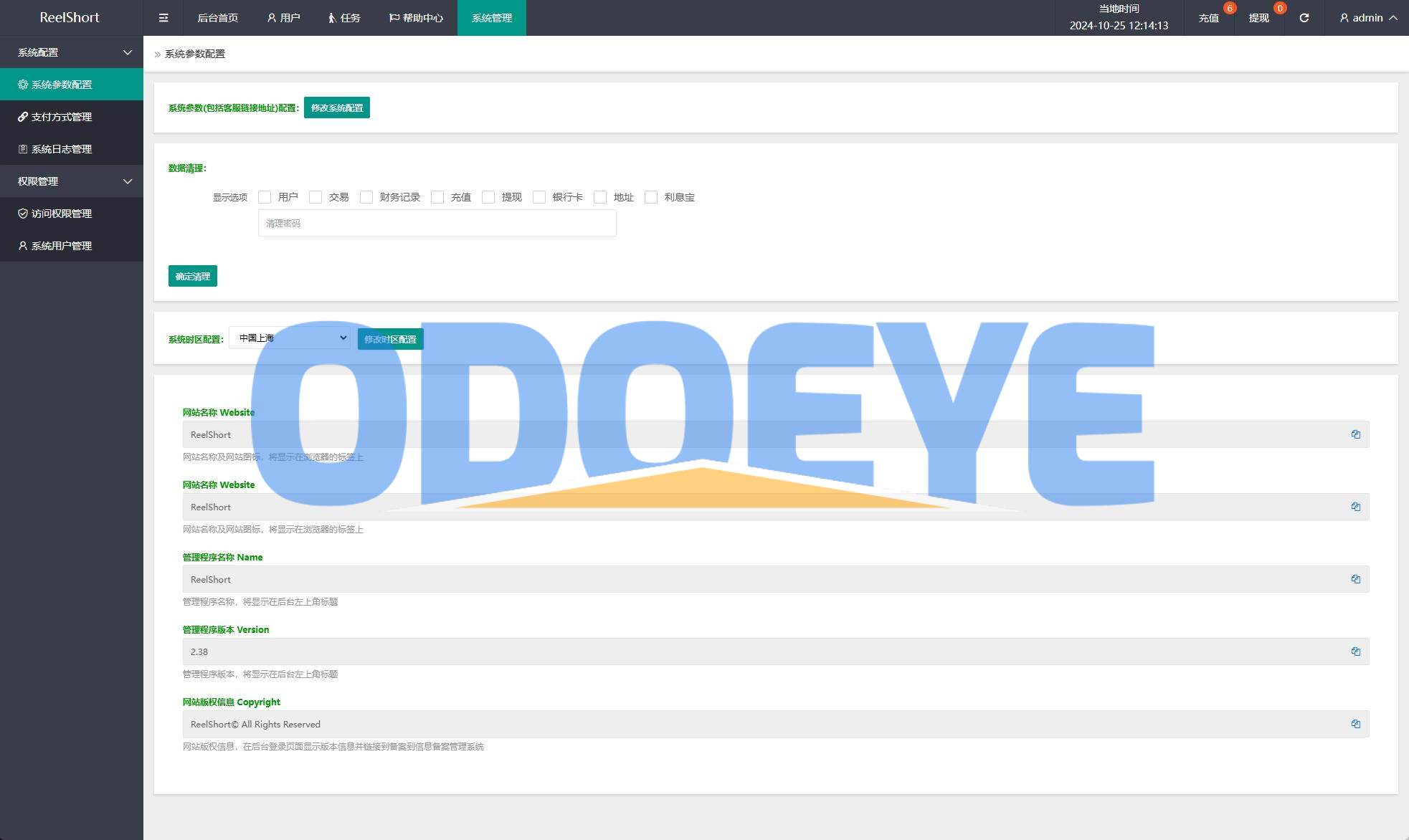Check the 银行卡 data cleanup checkbox
1409x840 pixels.
(539, 197)
